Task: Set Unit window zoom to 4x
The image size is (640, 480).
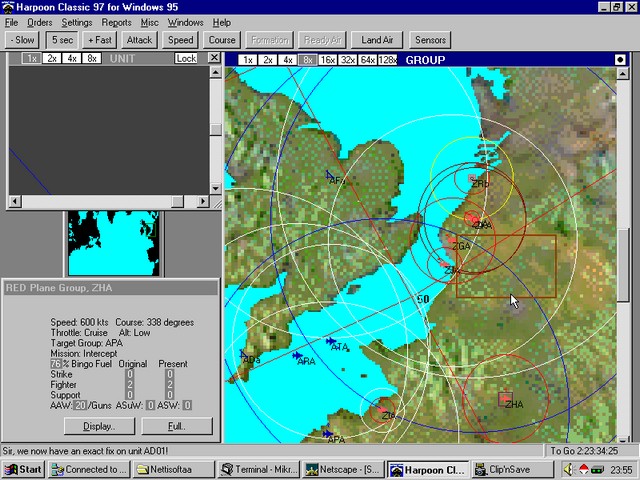Action: click(x=72, y=59)
